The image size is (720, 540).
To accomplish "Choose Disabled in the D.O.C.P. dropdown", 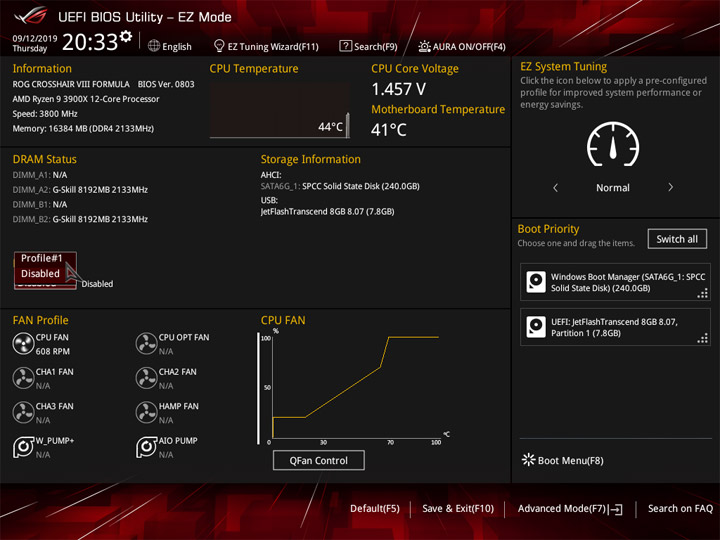I will tap(40, 274).
